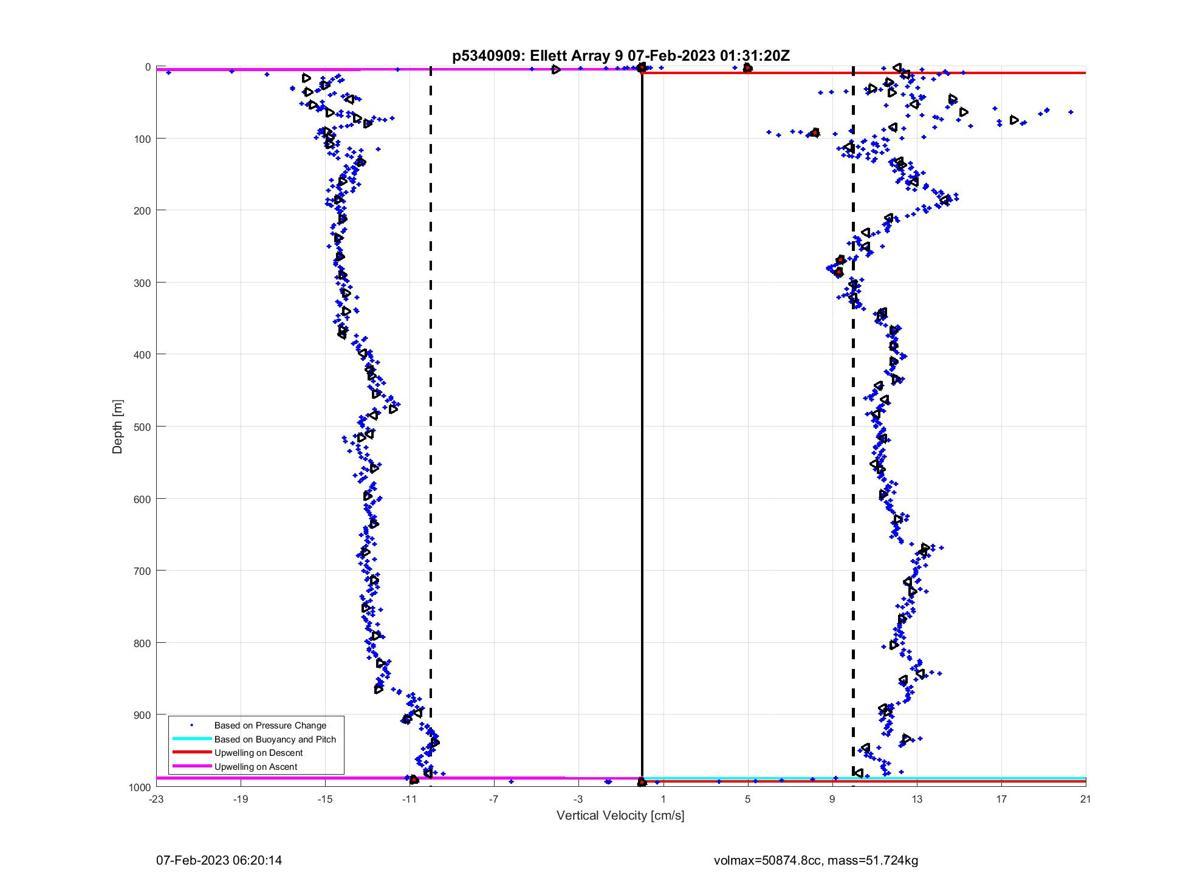
Task: Click the timestamp 07-Feb-2023 06:20:14
Action: 219,860
